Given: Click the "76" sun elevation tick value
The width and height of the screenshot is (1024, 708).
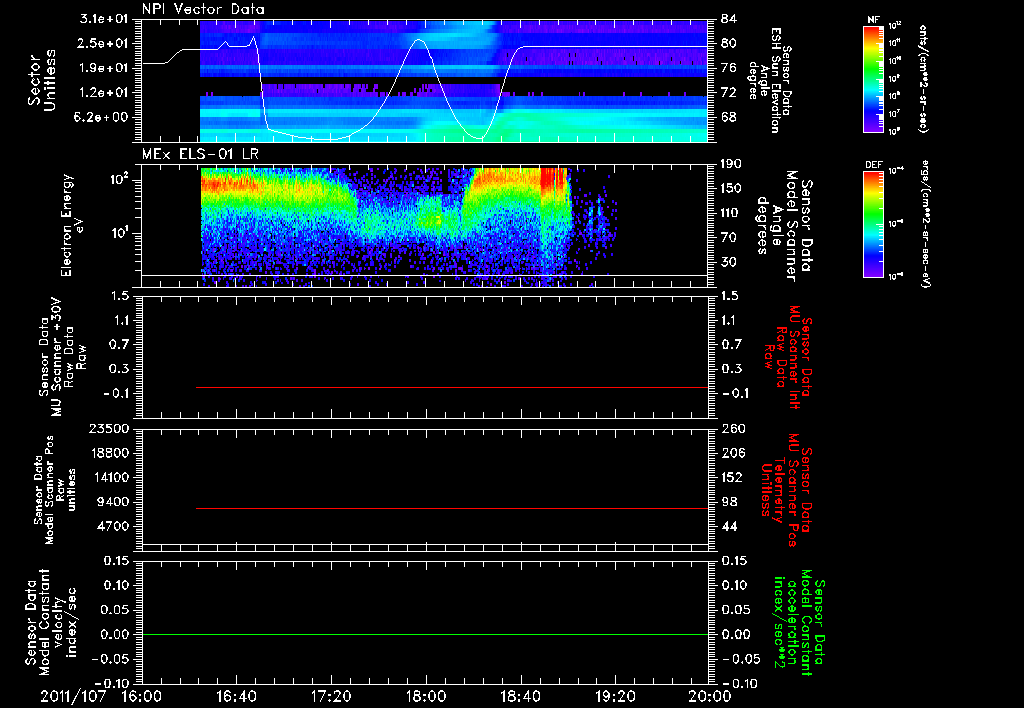Looking at the screenshot, I should [x=729, y=68].
